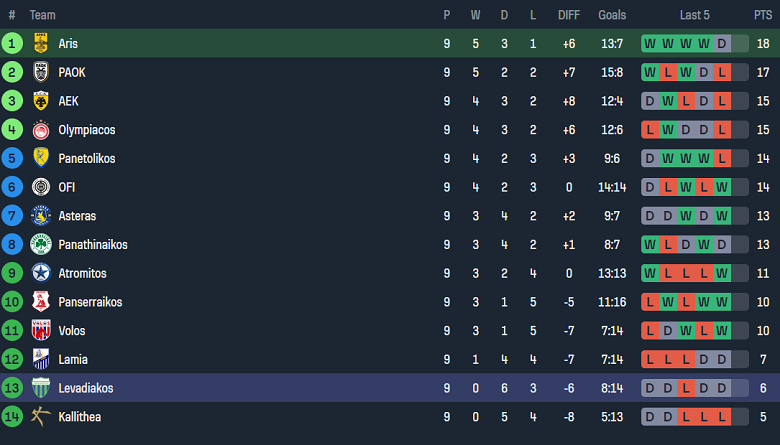Click PAOK's latest loss form box
The image size is (780, 445).
coord(722,72)
